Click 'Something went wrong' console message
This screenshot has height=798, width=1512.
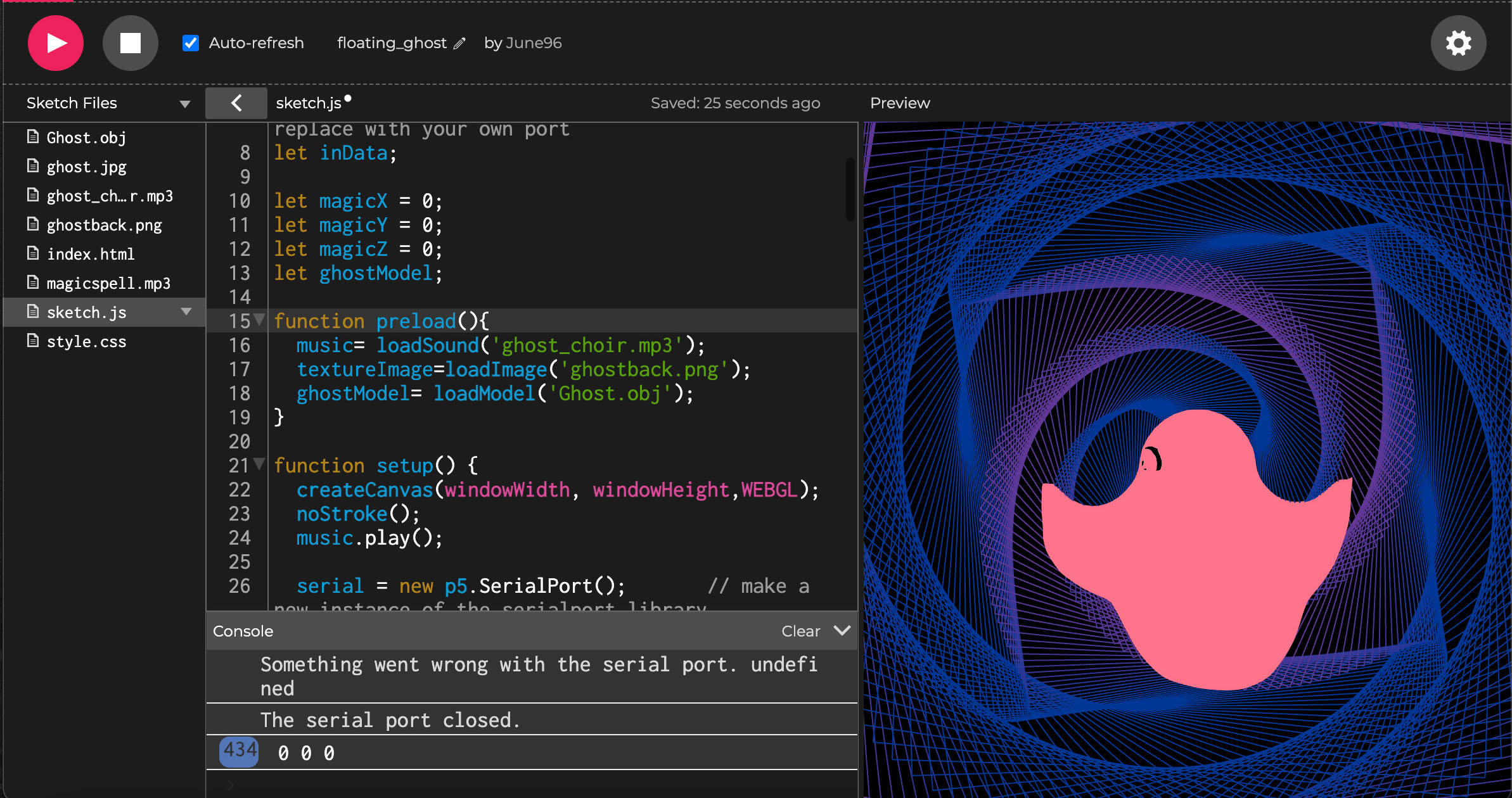(x=539, y=676)
